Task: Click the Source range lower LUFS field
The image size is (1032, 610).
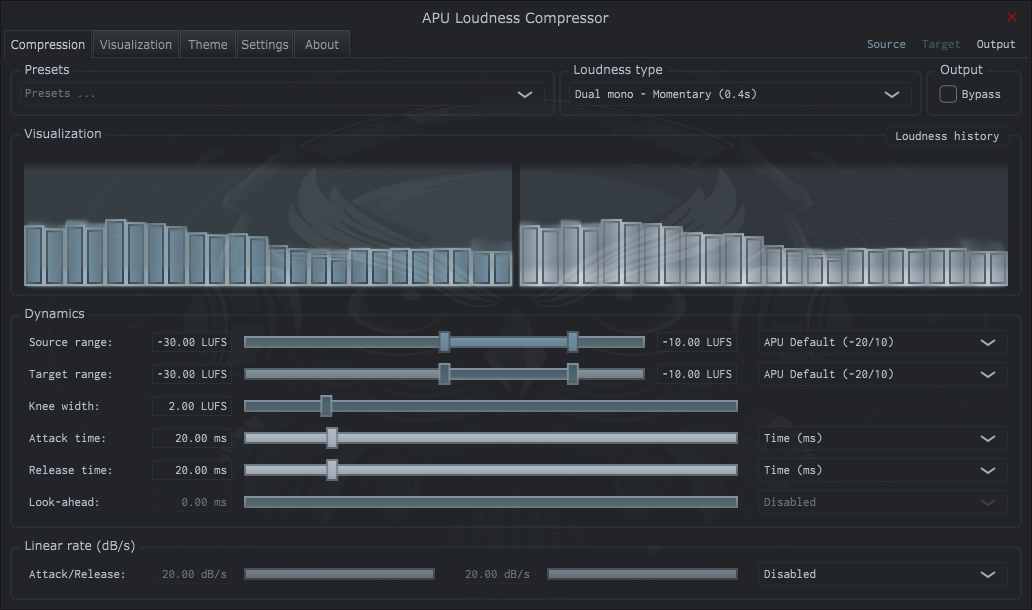Action: 191,342
